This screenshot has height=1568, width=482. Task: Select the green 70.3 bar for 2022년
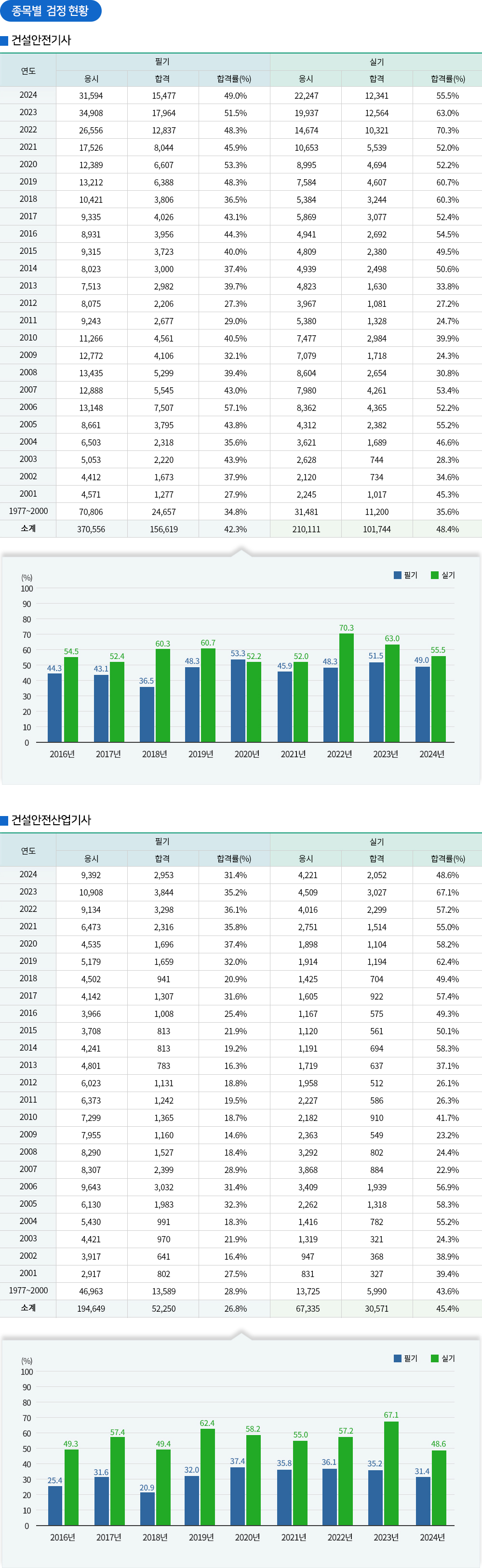(x=346, y=688)
